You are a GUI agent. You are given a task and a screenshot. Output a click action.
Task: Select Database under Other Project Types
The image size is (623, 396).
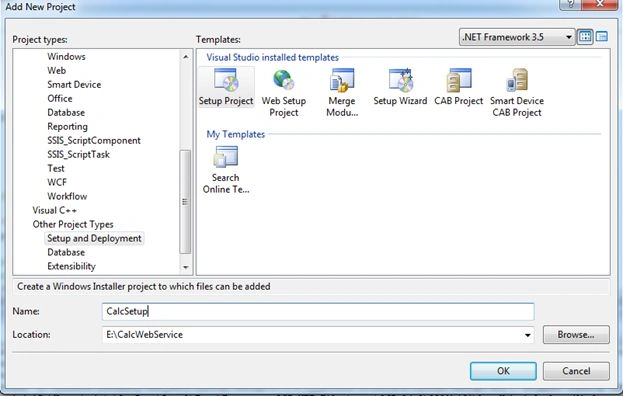click(66, 252)
